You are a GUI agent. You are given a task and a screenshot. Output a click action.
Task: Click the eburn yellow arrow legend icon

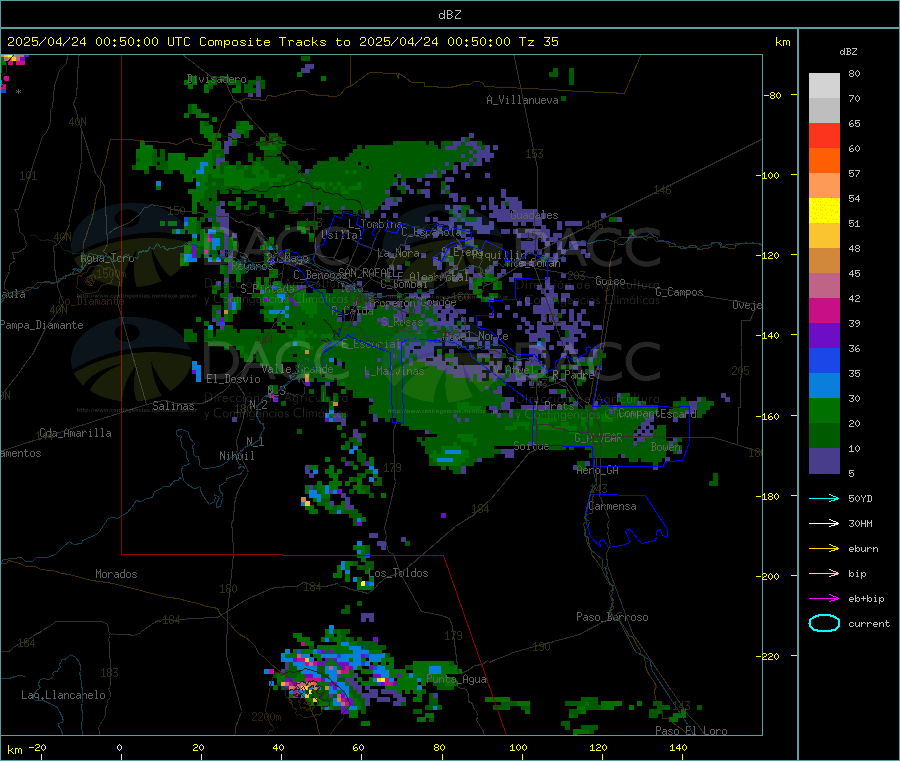tap(824, 548)
